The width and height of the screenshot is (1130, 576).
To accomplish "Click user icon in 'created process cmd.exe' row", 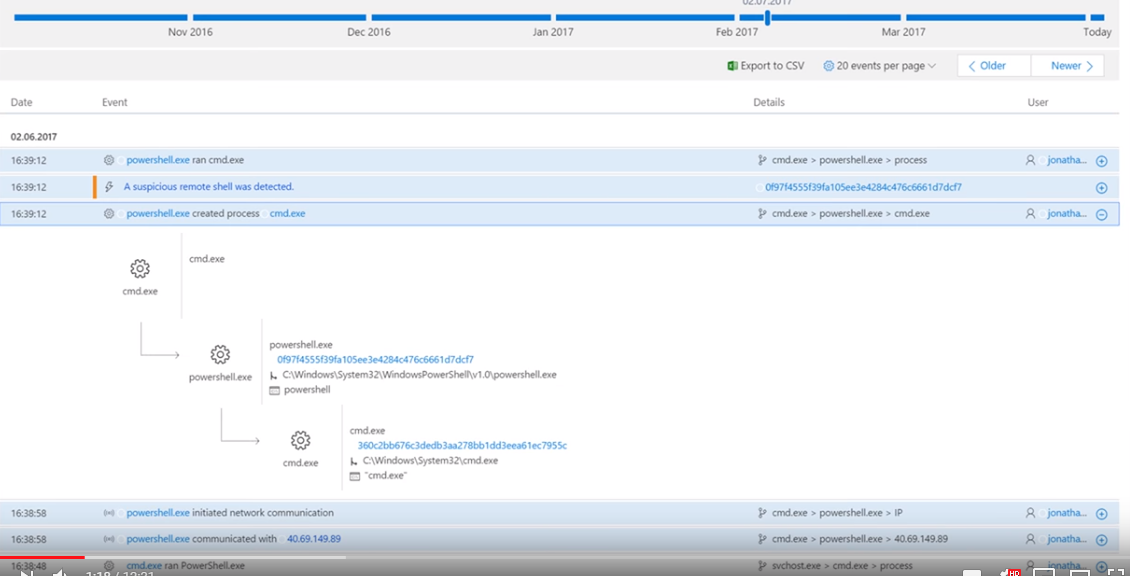I will [x=1031, y=213].
